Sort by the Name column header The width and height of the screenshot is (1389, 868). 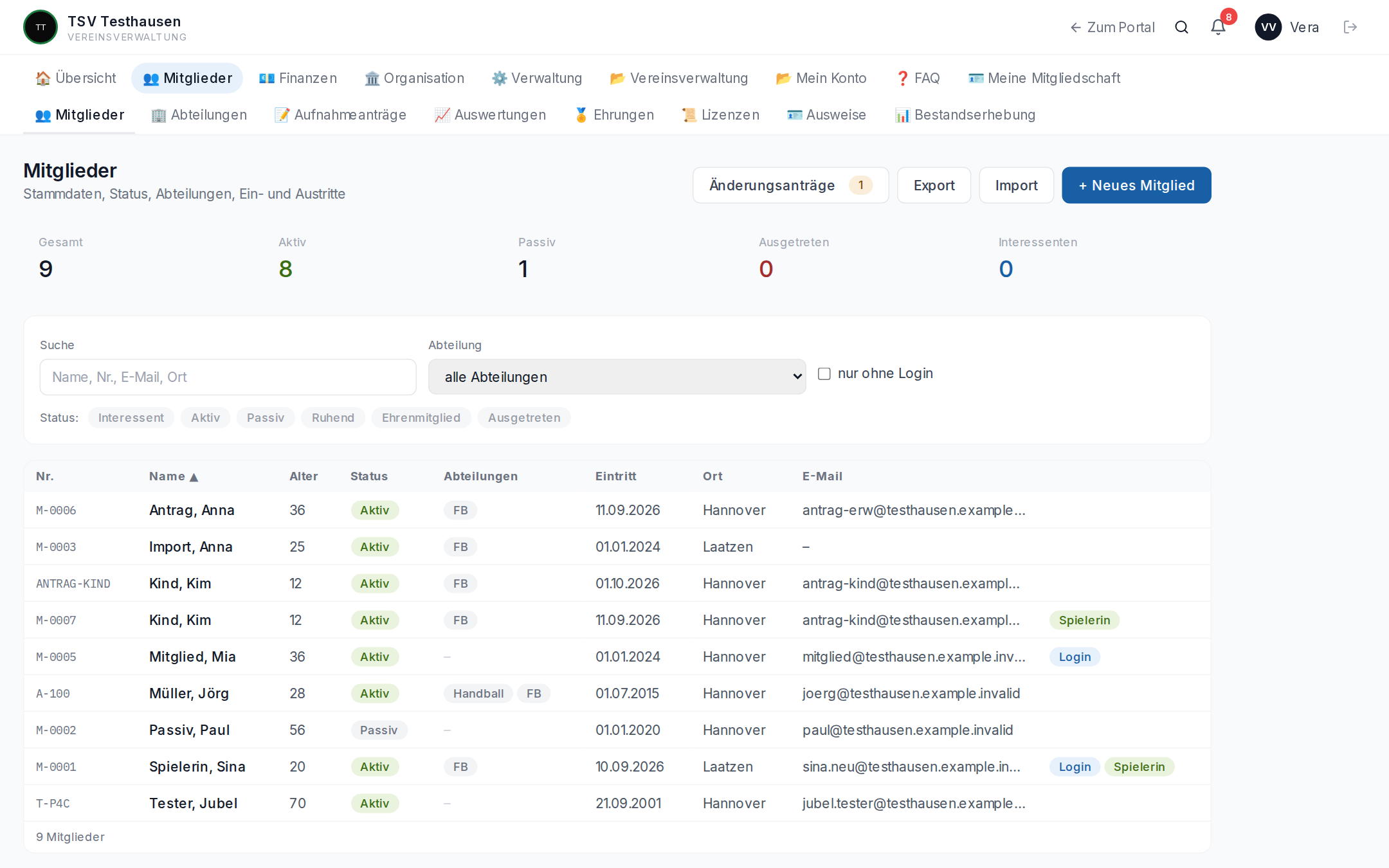coord(174,476)
